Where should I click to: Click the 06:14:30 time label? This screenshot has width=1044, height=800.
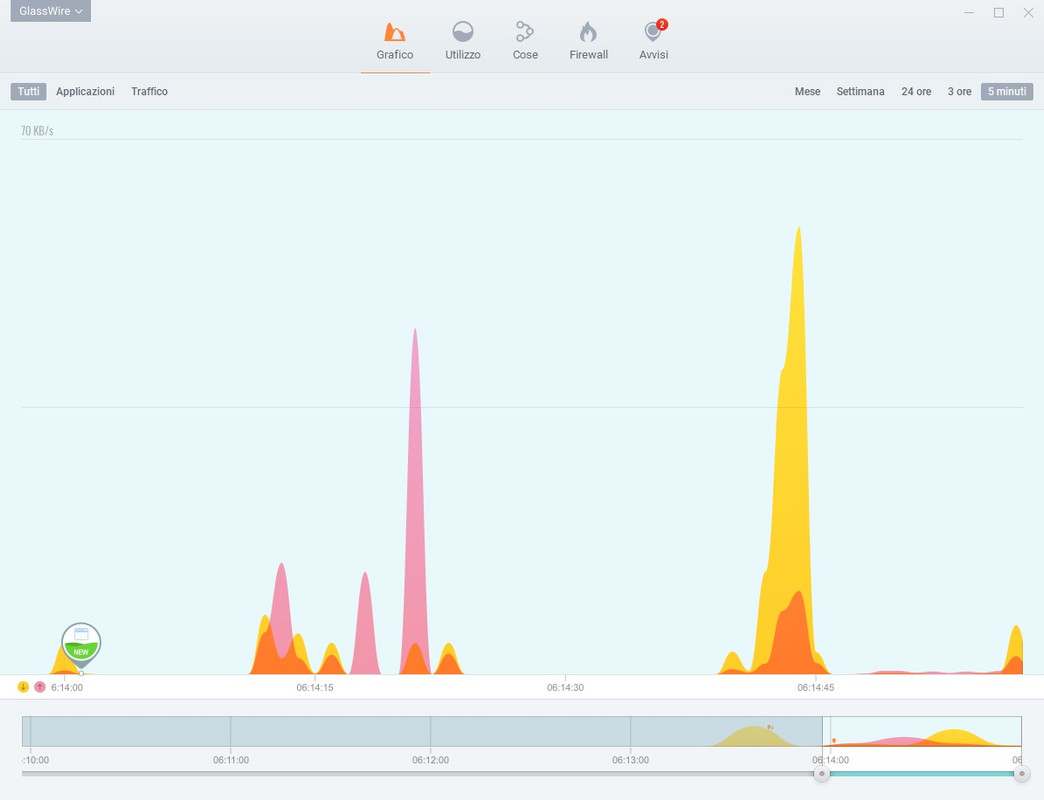(x=565, y=688)
